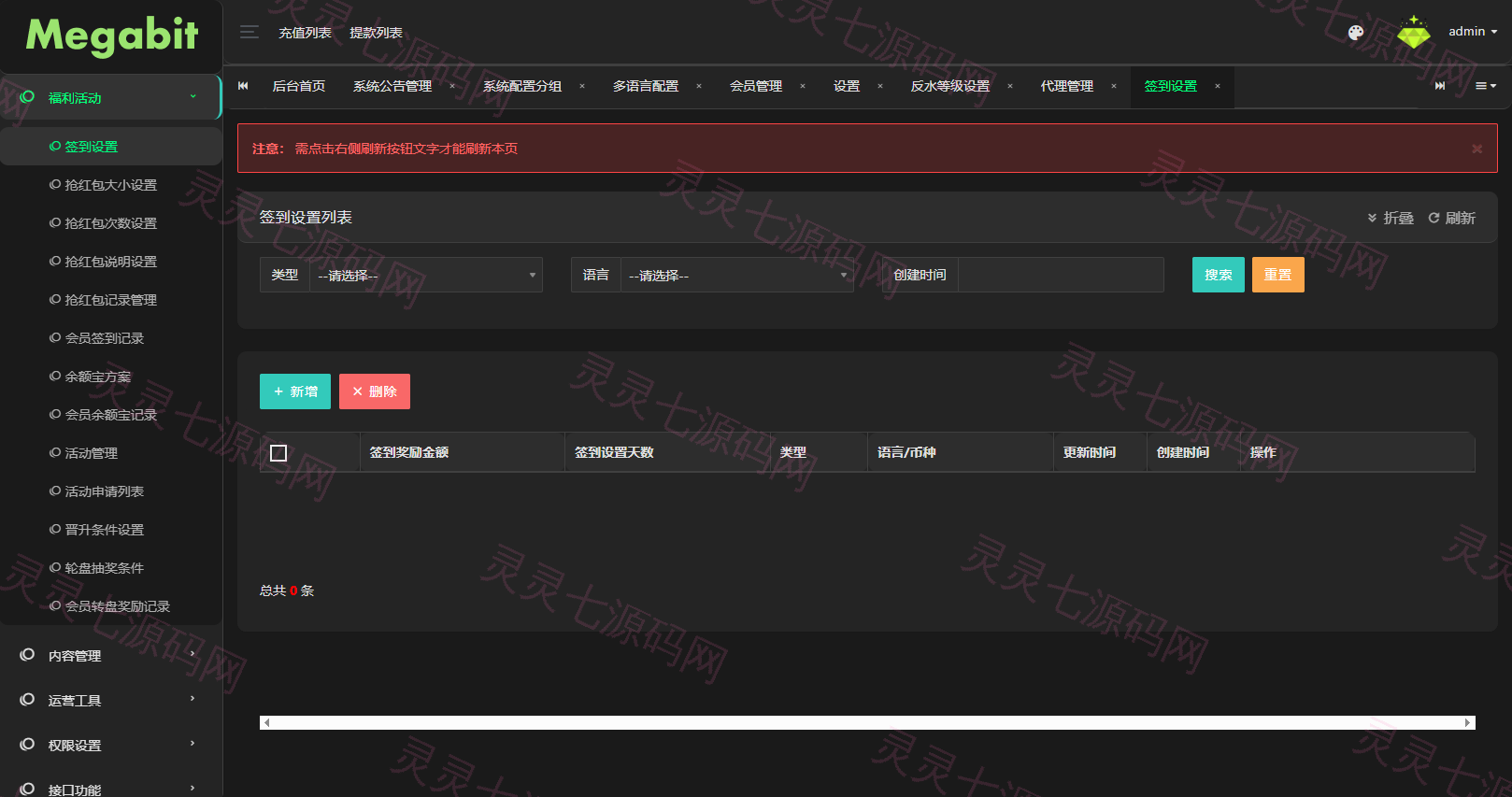Click the 搜索 search button
1512x797 pixels.
[1219, 275]
